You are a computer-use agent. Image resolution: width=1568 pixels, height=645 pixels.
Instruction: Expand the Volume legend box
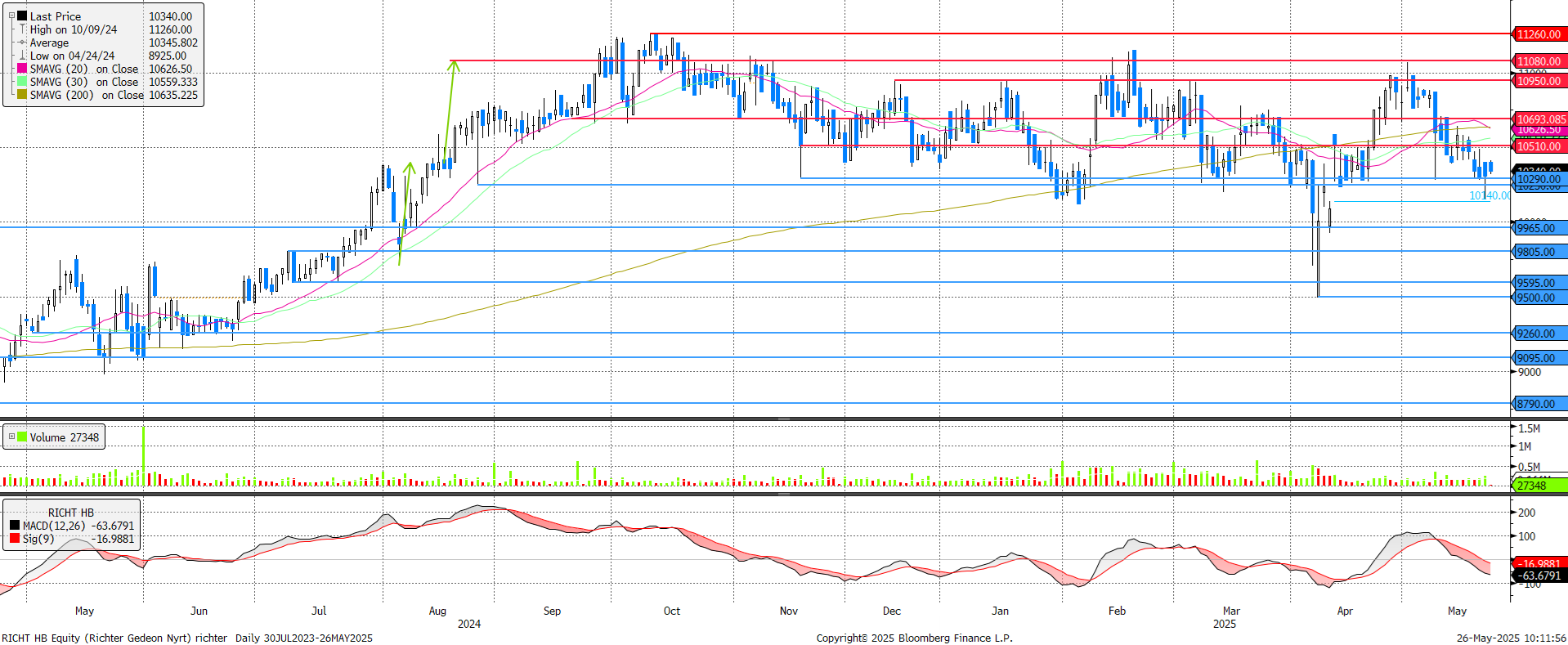click(11, 437)
